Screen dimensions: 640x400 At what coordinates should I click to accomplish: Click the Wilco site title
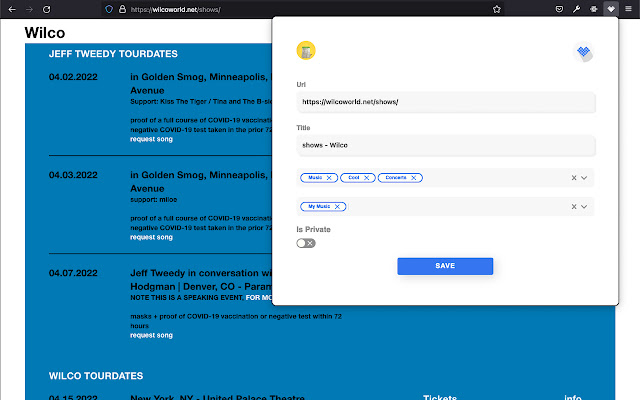point(45,33)
